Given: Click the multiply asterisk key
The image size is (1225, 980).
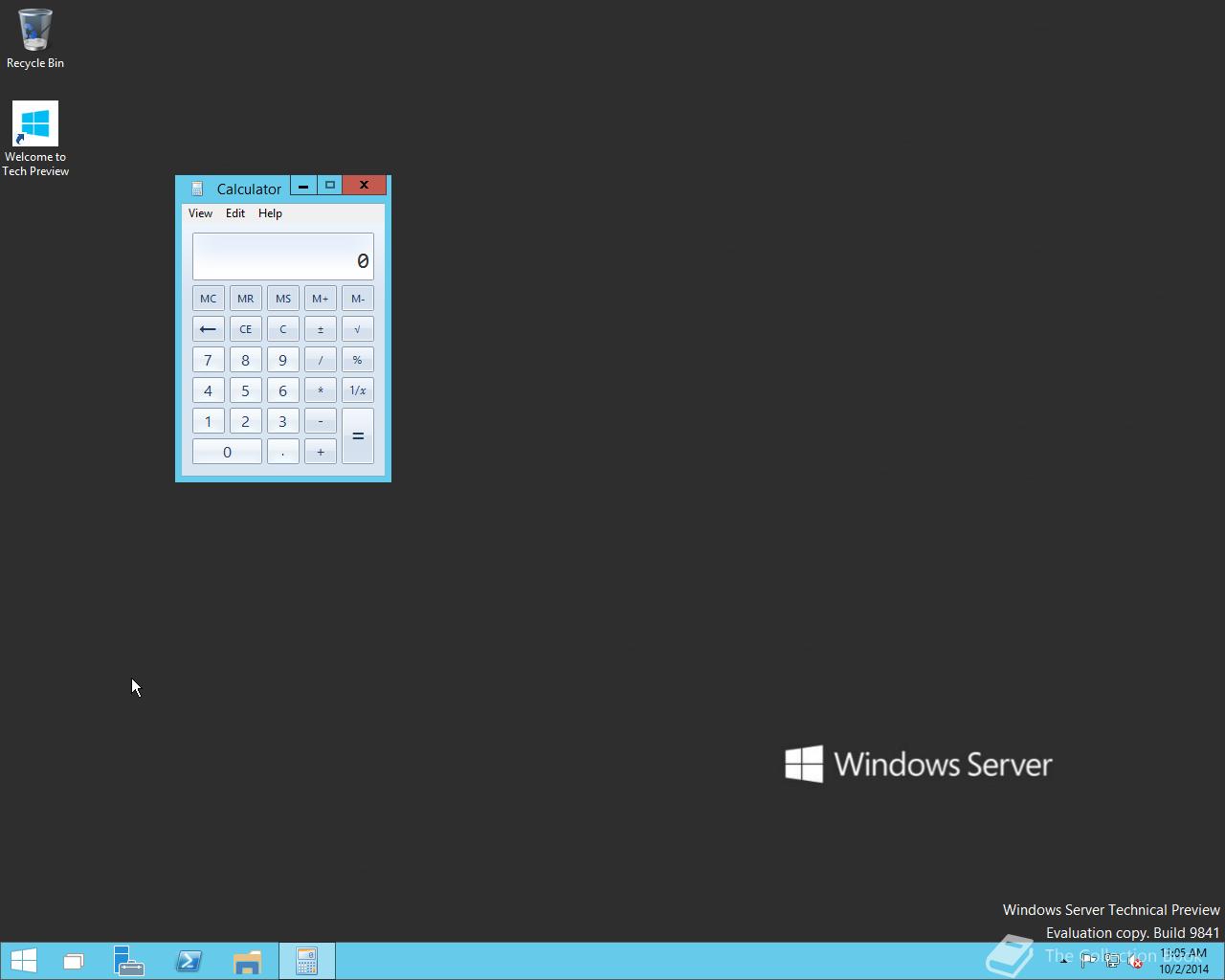Looking at the screenshot, I should pos(321,390).
